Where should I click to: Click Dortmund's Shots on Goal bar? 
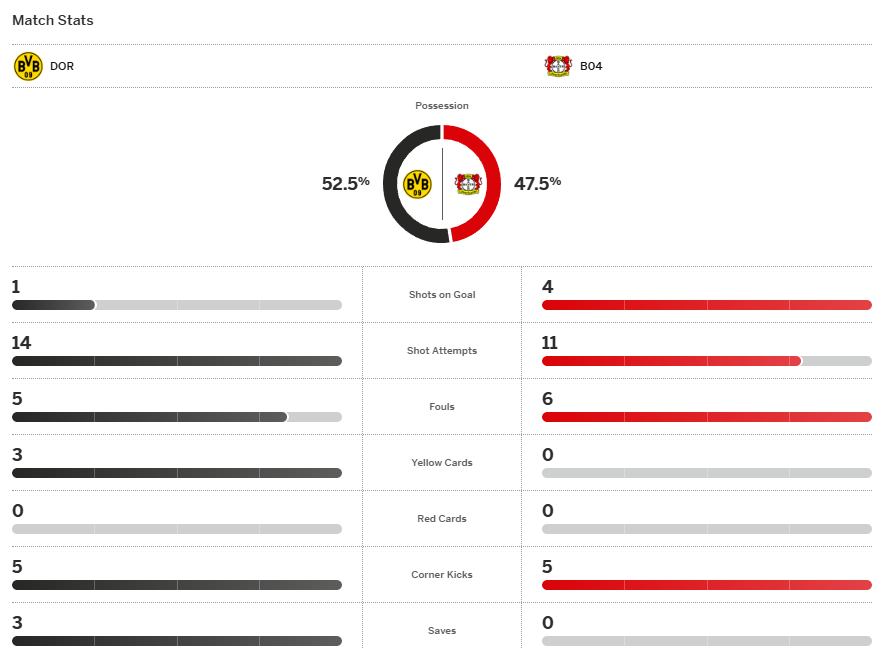(177, 305)
